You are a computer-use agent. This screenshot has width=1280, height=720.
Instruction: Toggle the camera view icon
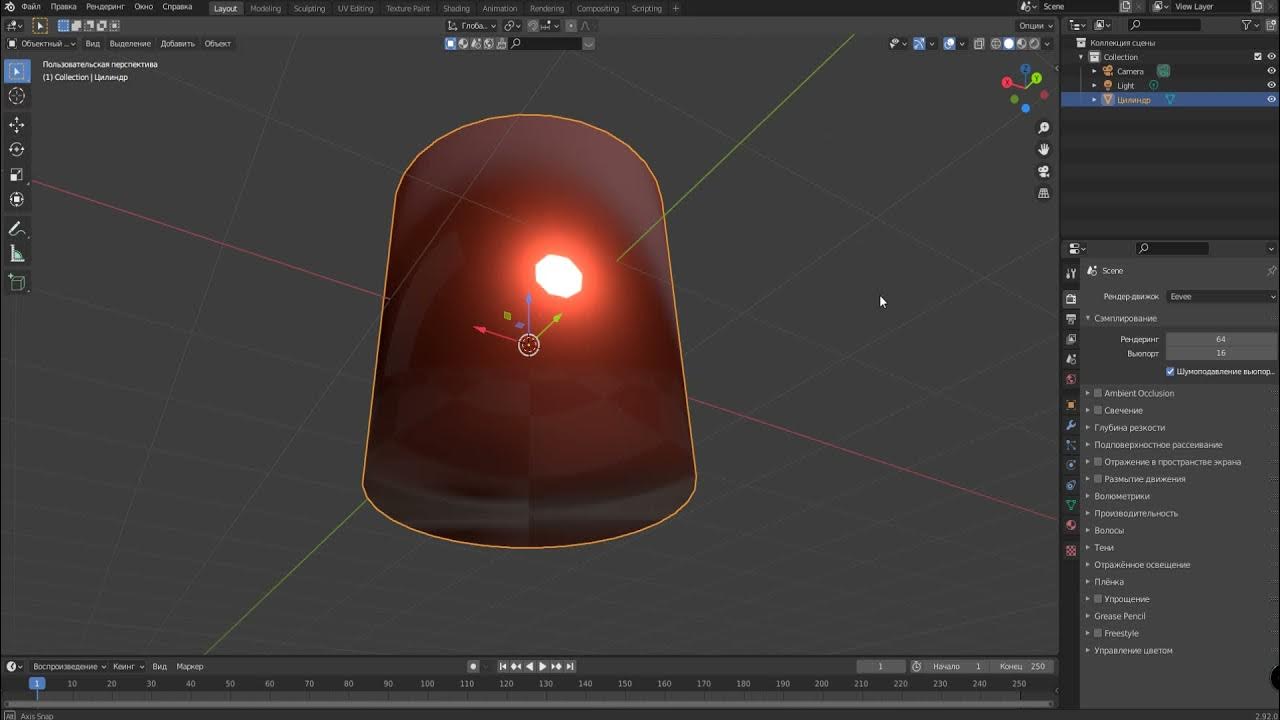(x=1044, y=171)
